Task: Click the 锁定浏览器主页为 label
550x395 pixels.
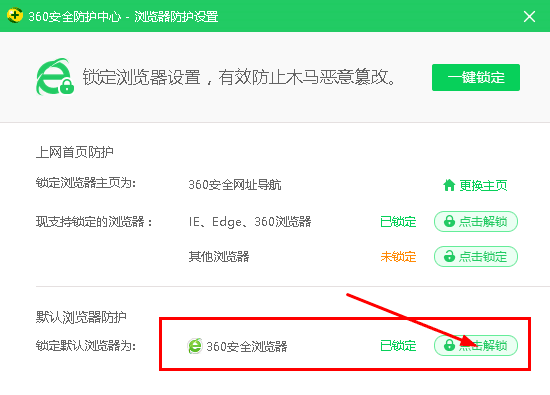Action: click(86, 183)
